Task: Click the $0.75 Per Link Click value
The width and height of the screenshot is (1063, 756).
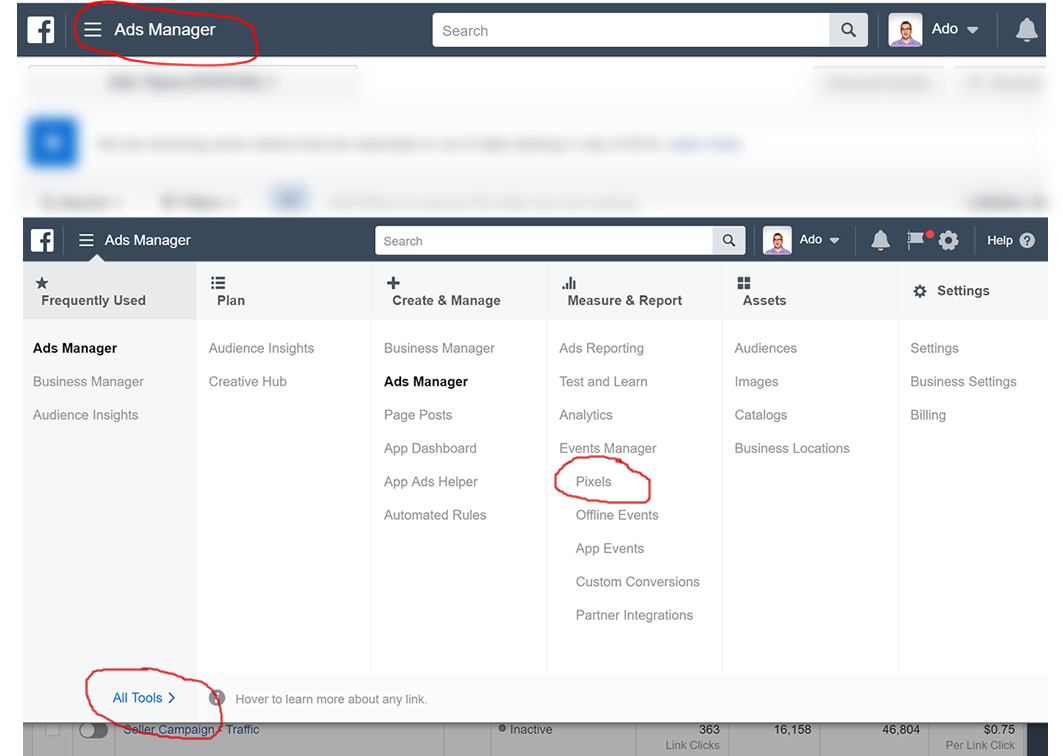Action: point(999,730)
